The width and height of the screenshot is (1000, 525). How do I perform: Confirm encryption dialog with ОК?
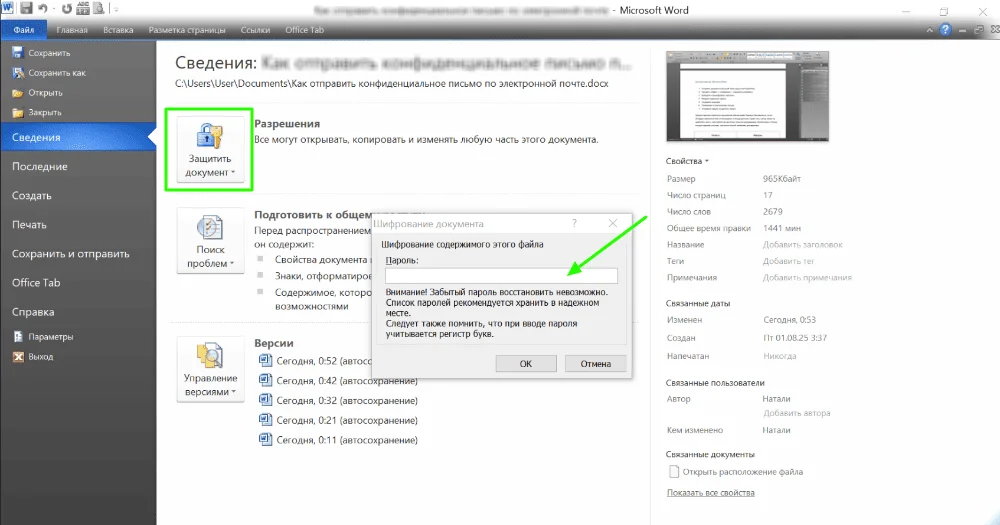[x=526, y=364]
